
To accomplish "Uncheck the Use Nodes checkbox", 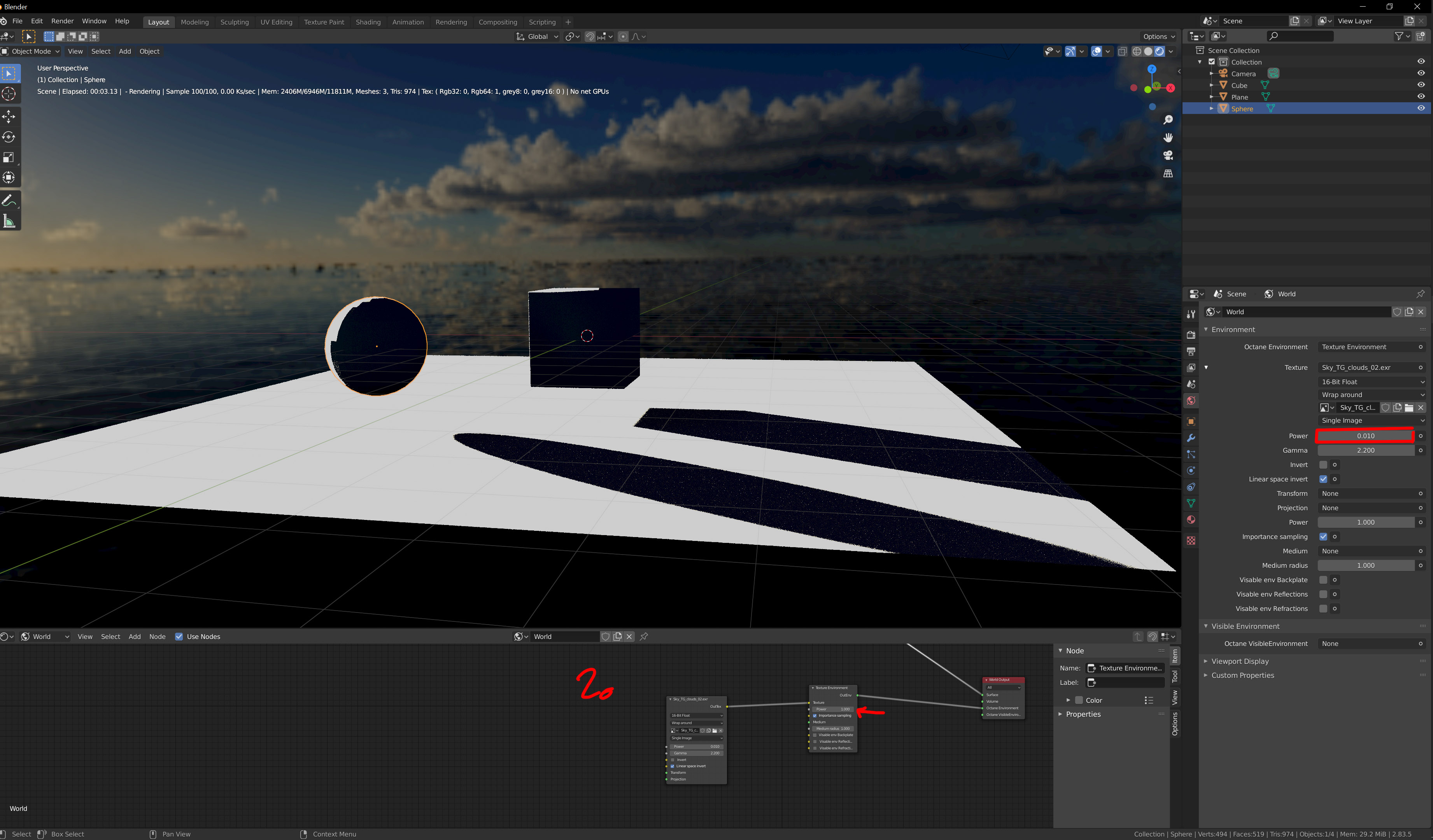I will pos(179,637).
